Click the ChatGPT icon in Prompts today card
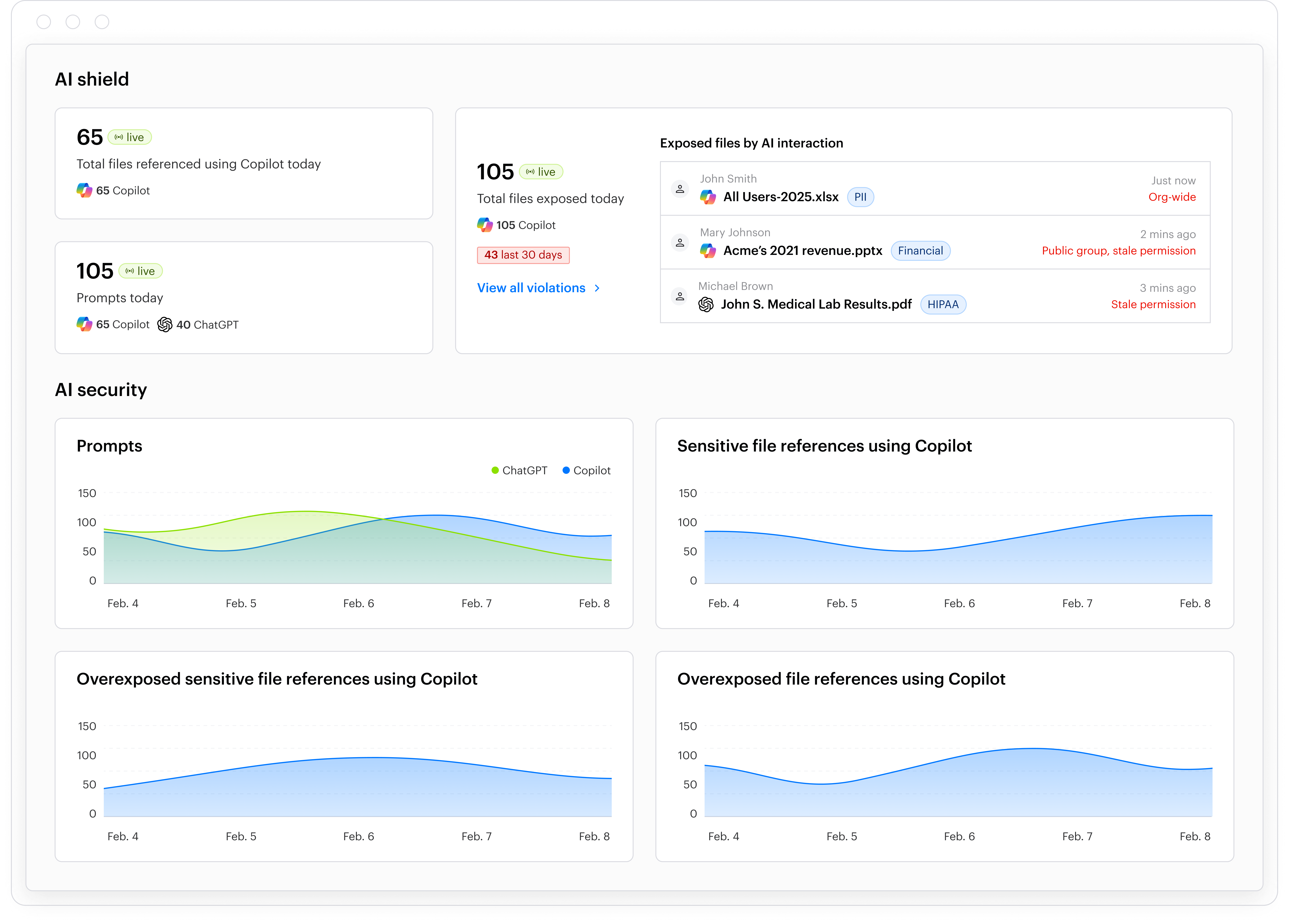1289x924 pixels. point(165,325)
